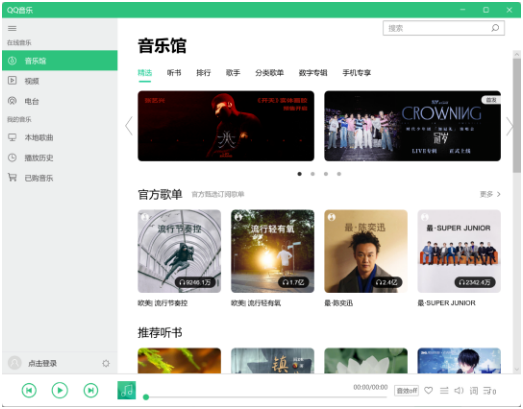Collapse sidebar with the hamburger menu icon
The width and height of the screenshot is (523, 409).
(x=12, y=28)
